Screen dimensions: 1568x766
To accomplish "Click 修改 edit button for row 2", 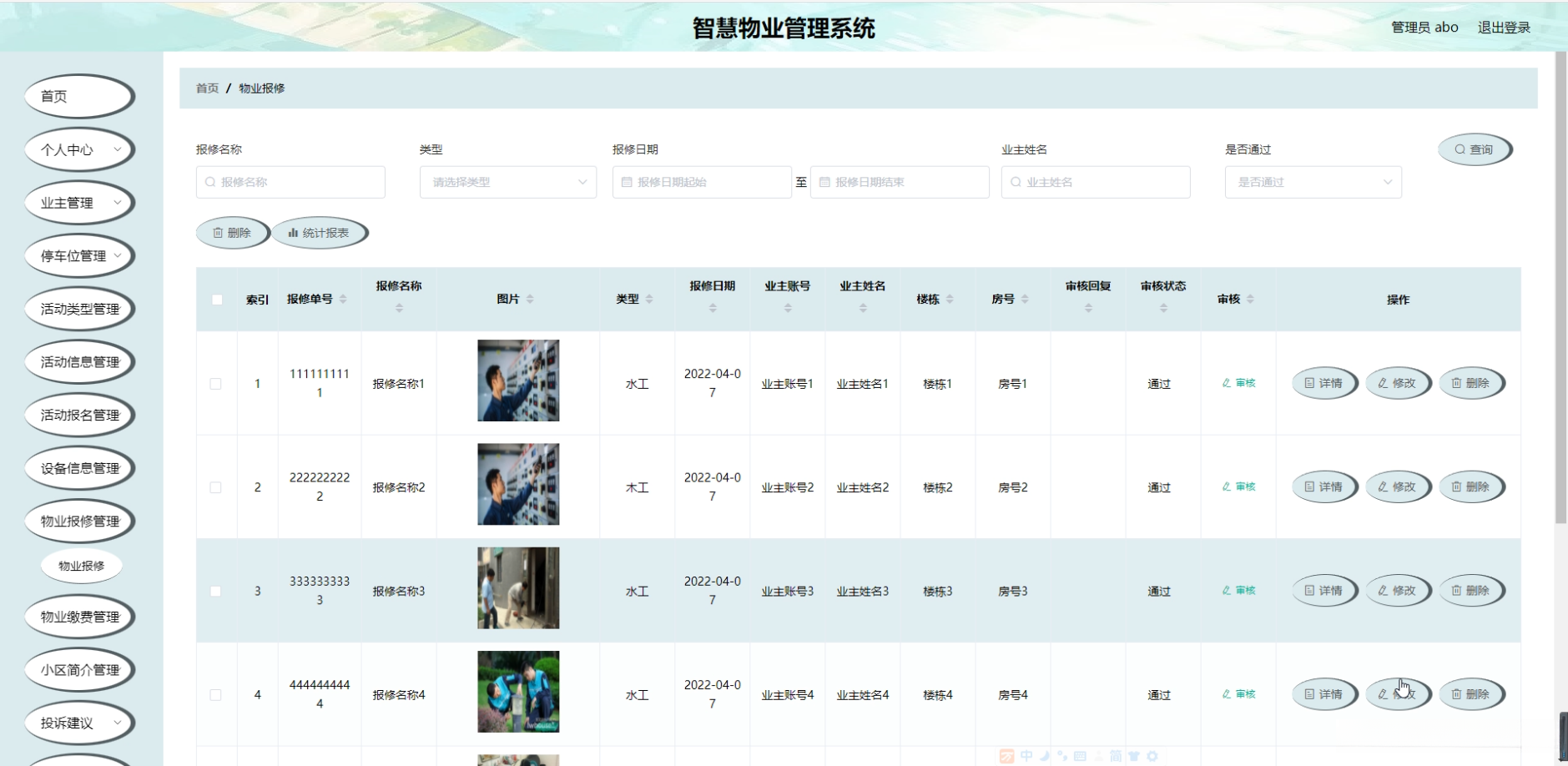I will 1397,486.
